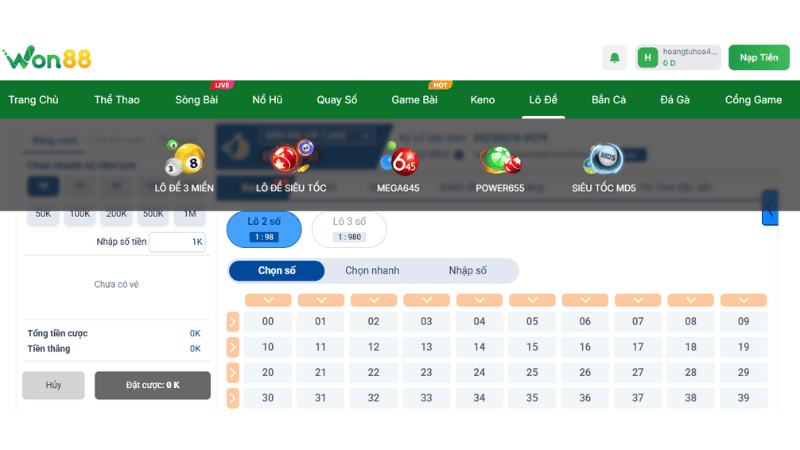
Task: Toggle number 27 in the grid
Action: point(638,372)
